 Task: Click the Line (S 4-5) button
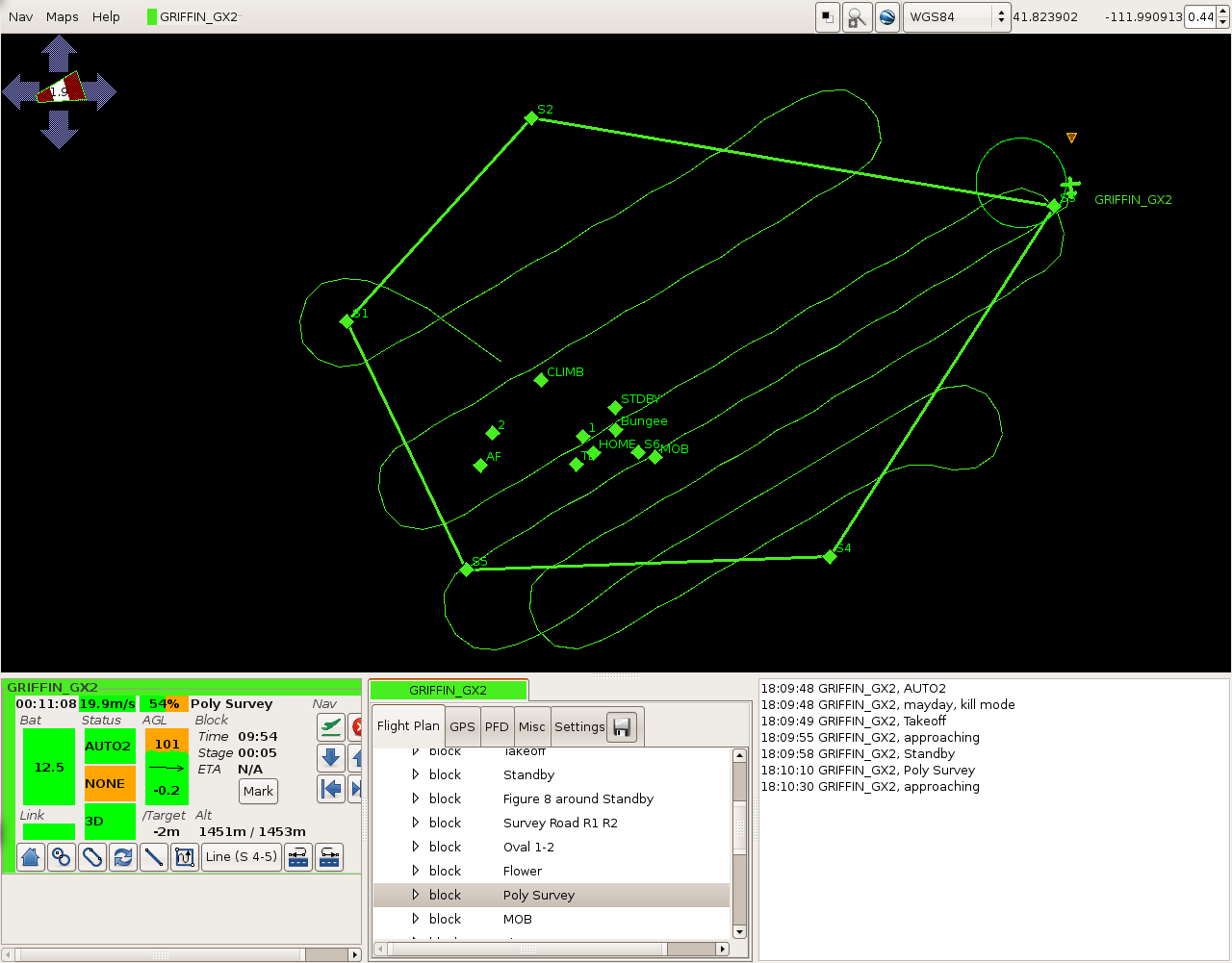click(242, 857)
